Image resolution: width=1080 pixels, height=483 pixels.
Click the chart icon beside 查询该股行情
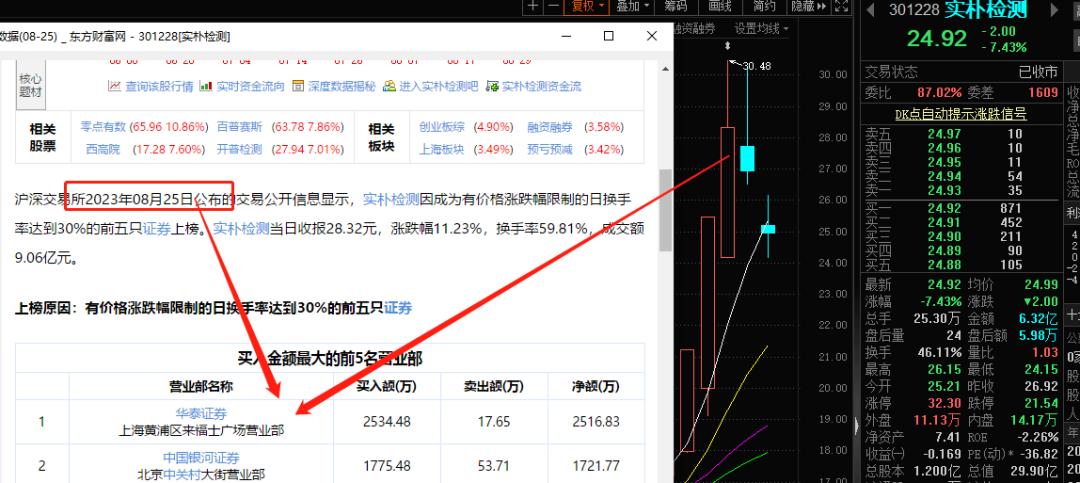point(114,86)
